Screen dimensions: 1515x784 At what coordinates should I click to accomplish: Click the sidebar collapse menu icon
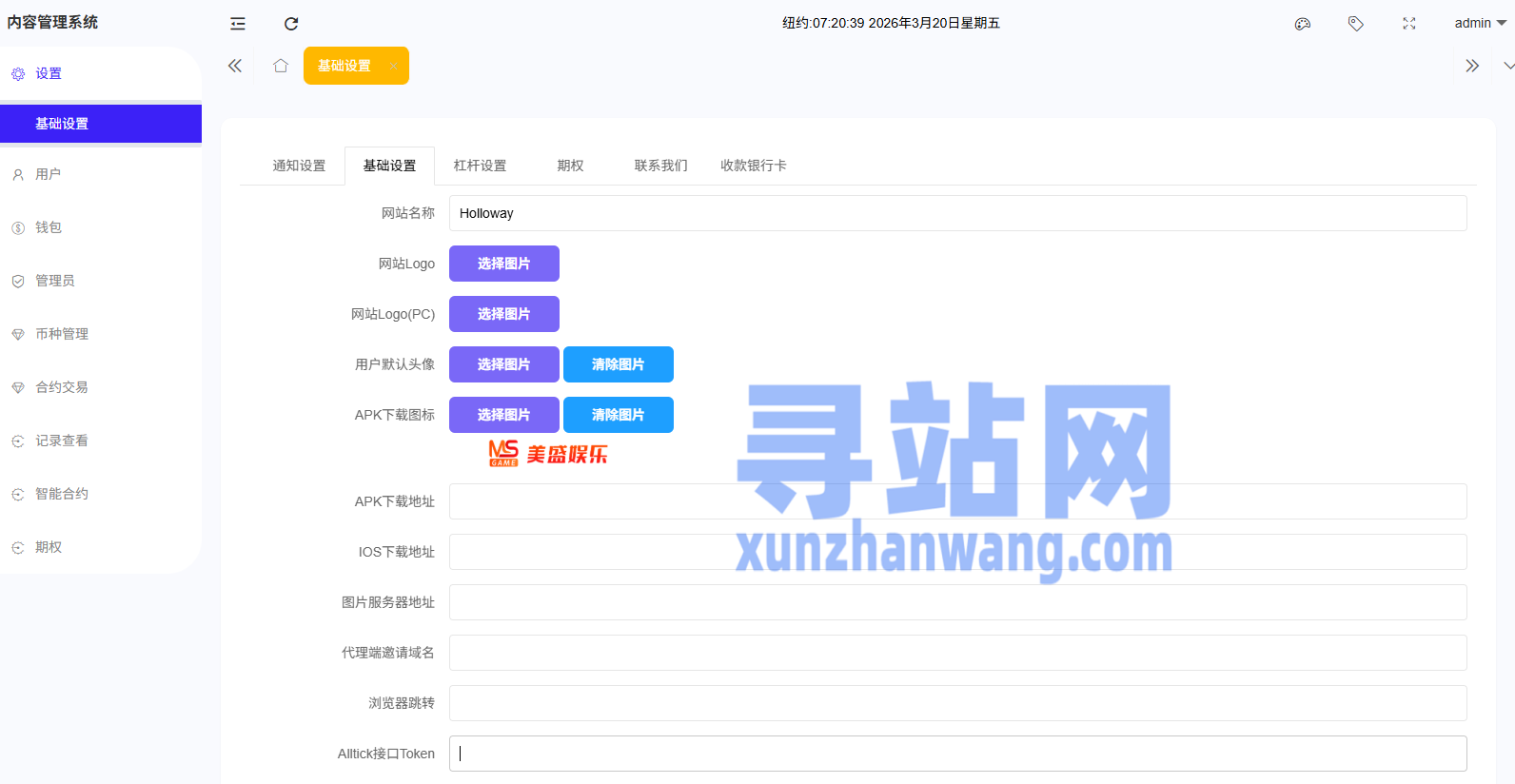click(238, 24)
